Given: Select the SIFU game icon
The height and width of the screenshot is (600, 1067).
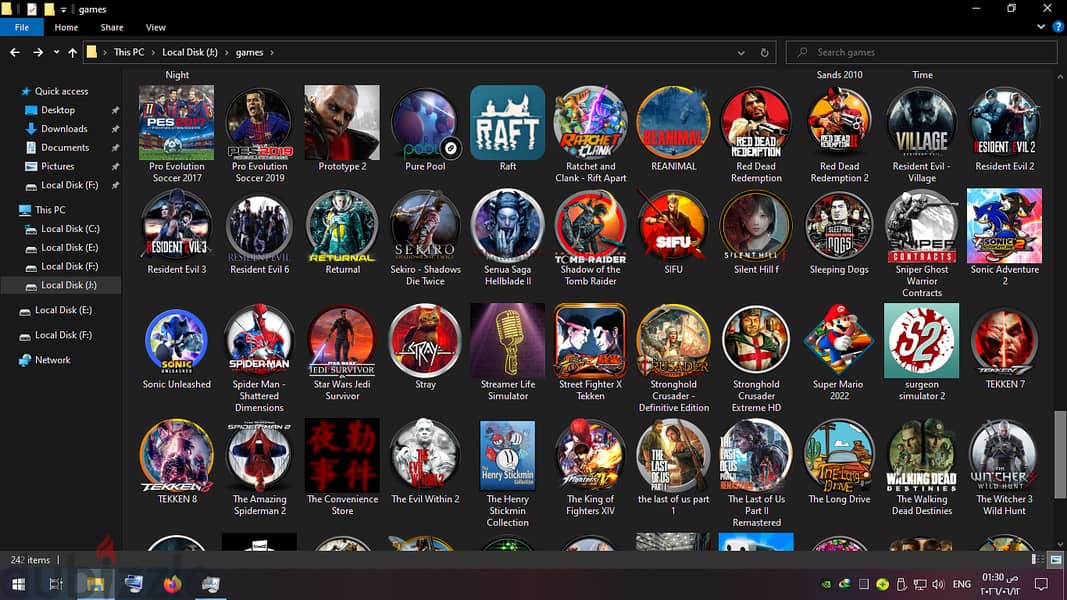Looking at the screenshot, I should [673, 226].
